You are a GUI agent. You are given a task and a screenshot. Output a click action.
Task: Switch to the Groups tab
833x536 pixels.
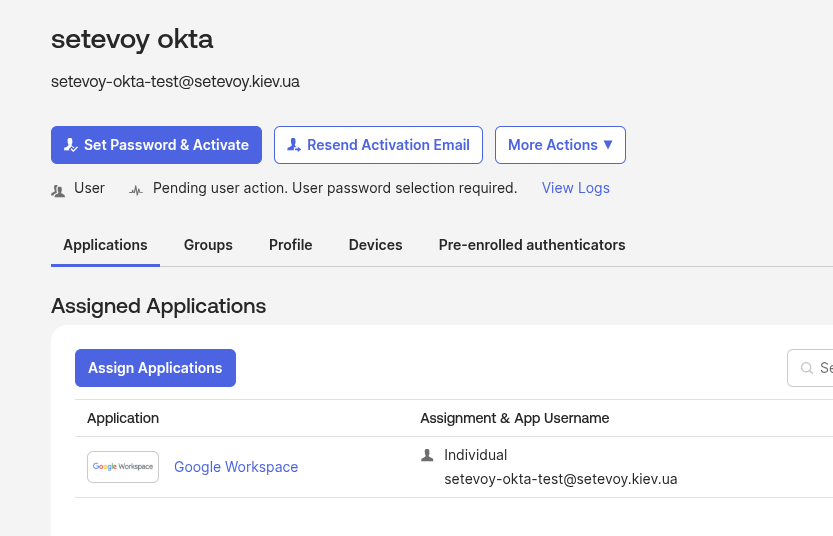pos(208,245)
